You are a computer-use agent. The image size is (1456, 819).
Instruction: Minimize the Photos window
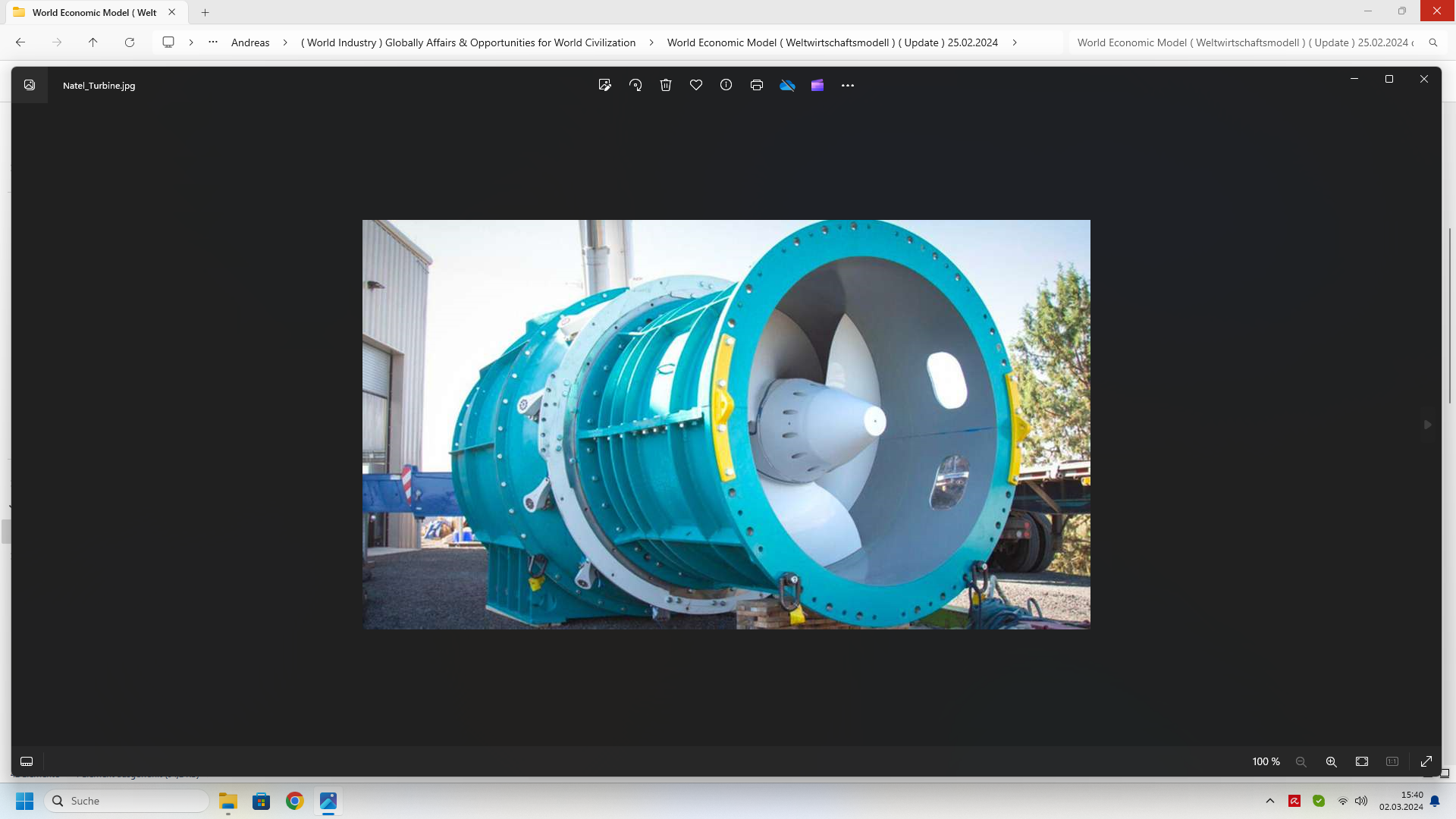click(x=1354, y=79)
